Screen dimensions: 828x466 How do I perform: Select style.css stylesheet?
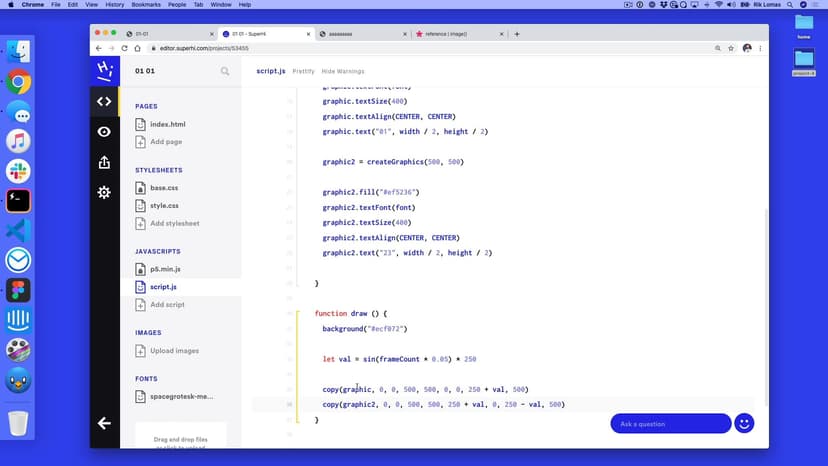164,205
